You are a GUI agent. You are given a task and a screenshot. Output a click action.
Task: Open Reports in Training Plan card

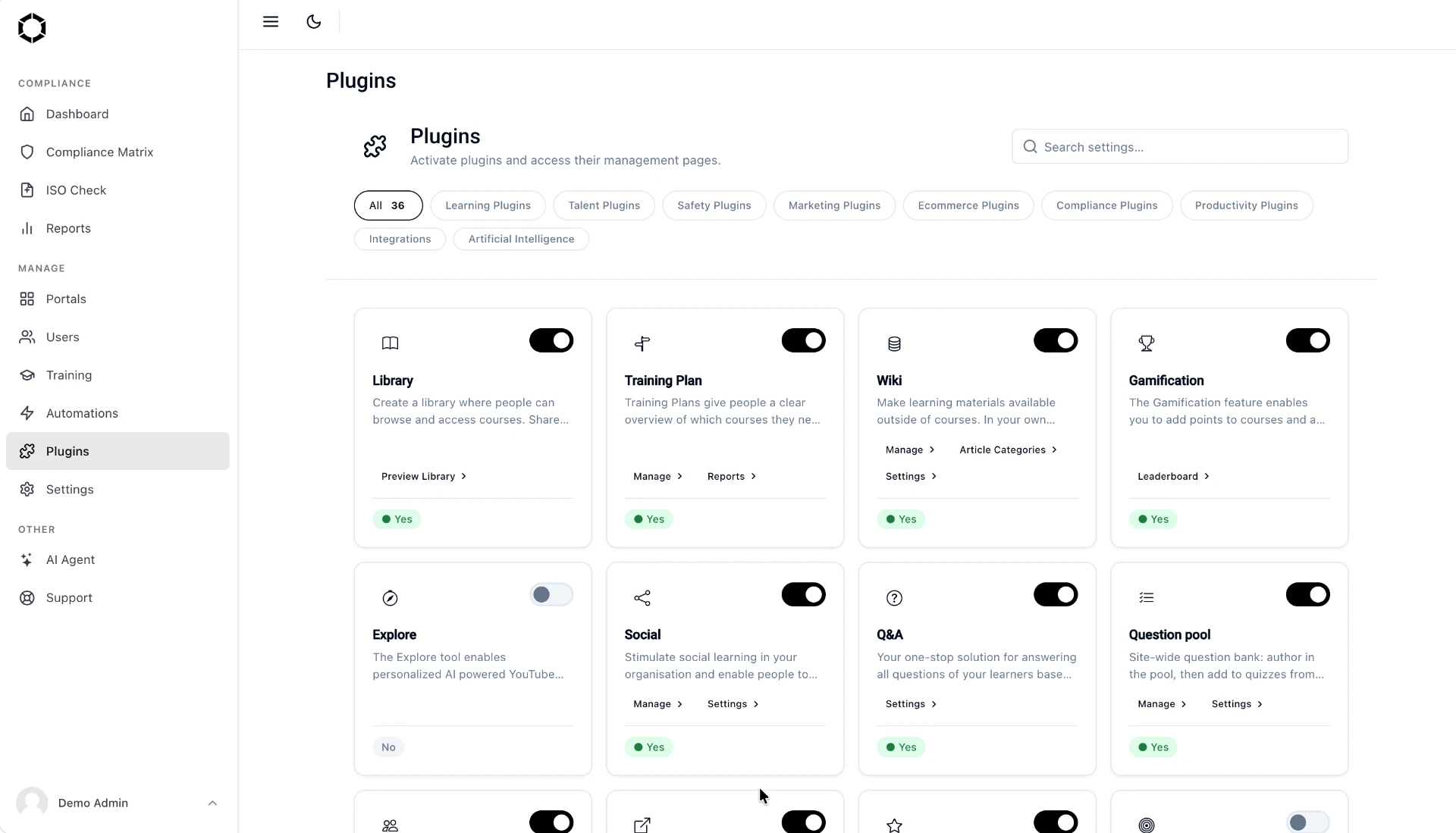pos(731,476)
